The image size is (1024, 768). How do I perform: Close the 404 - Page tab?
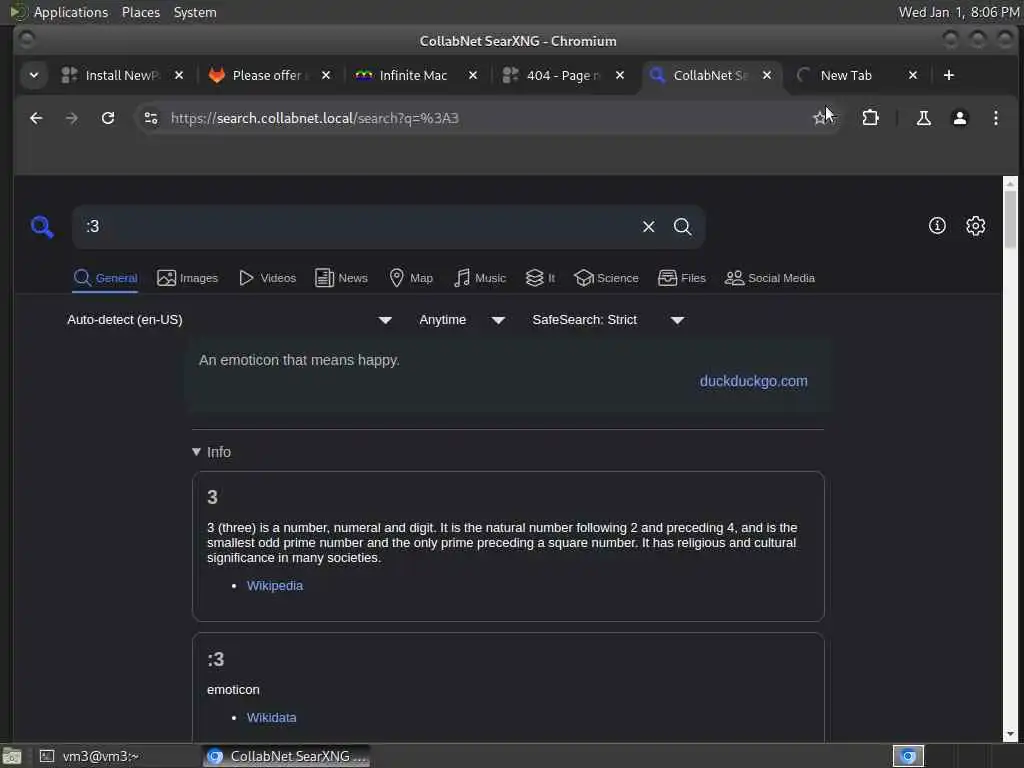620,76
